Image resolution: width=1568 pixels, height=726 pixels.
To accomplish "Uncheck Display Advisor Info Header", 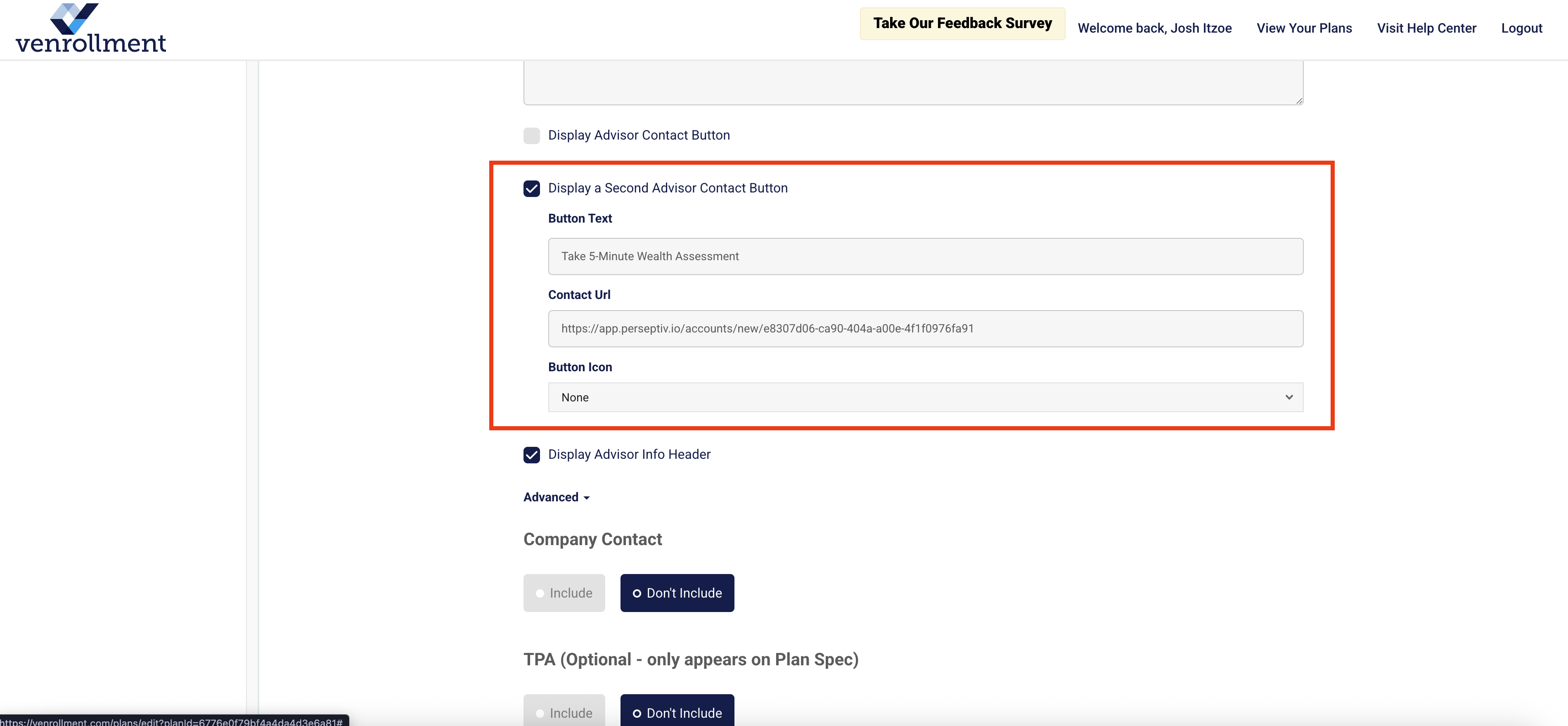I will (531, 455).
